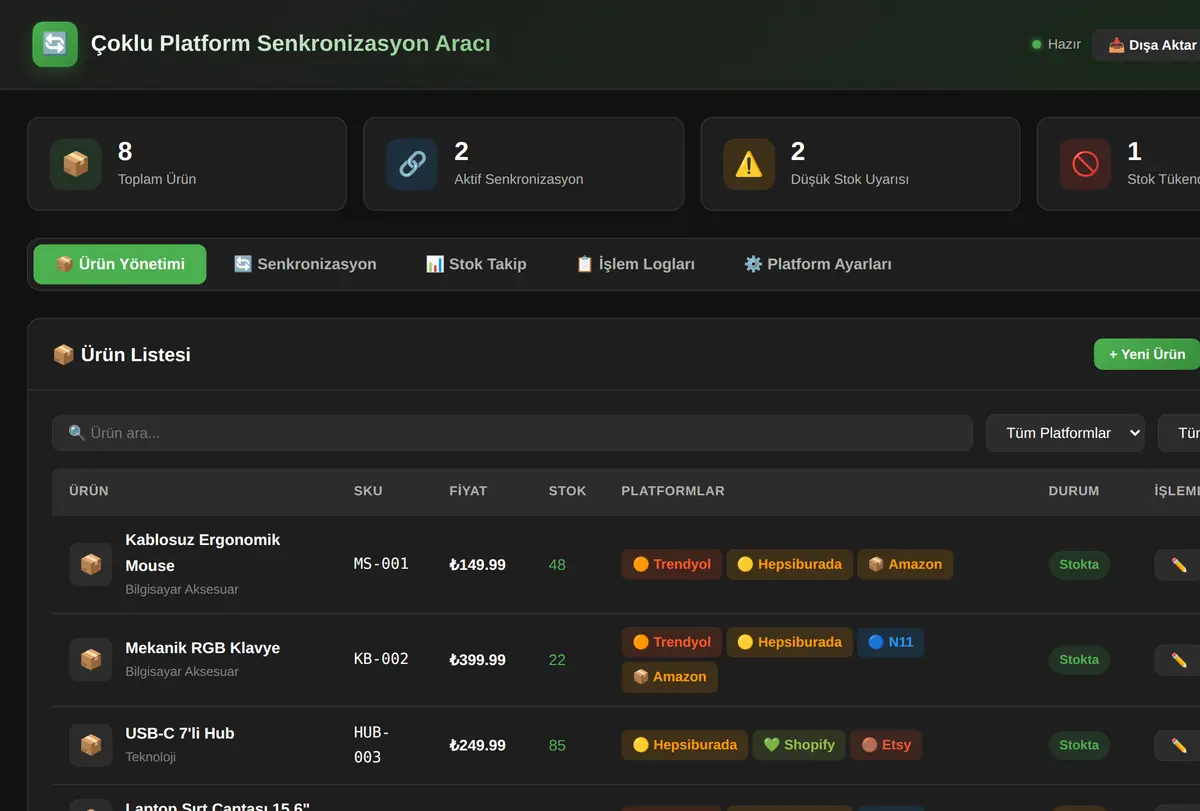Click the STOK column header
1200x811 pixels.
(x=567, y=491)
